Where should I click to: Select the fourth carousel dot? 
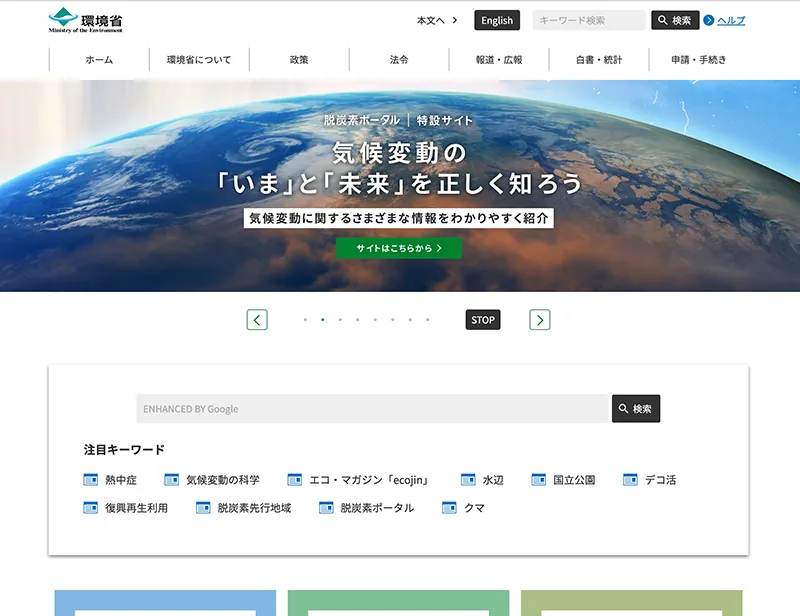coord(358,319)
